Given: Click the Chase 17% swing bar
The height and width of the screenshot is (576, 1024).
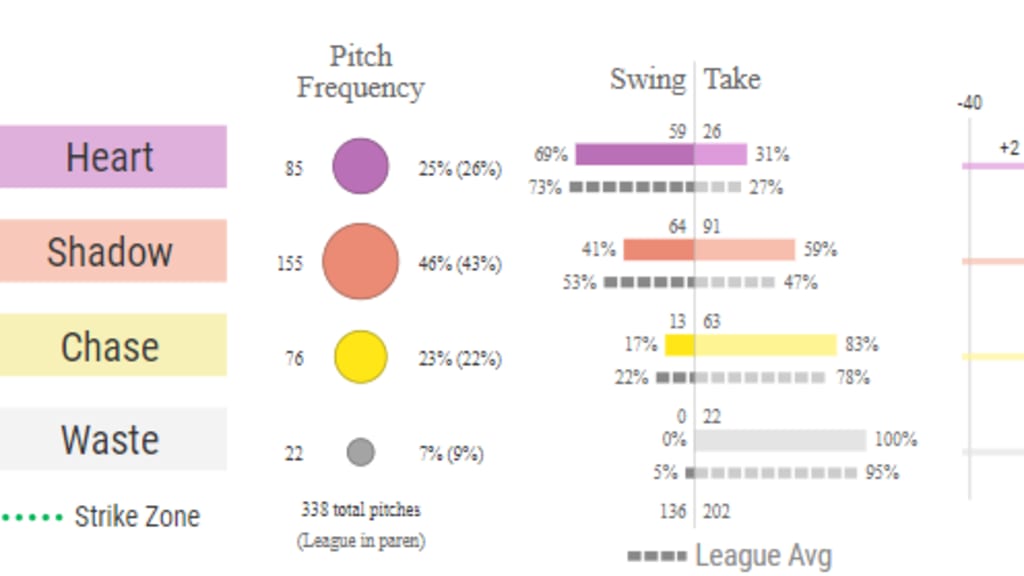Looking at the screenshot, I should 680,345.
